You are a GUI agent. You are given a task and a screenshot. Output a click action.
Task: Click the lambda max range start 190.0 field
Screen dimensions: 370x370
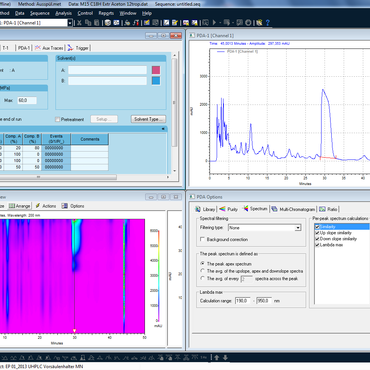[243, 301]
